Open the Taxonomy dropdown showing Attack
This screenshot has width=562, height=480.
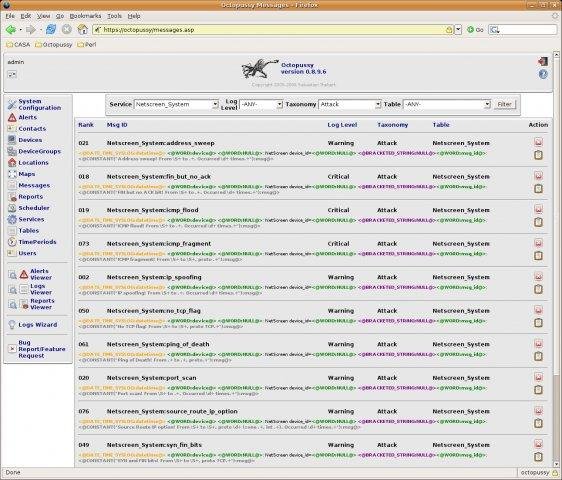tap(350, 104)
